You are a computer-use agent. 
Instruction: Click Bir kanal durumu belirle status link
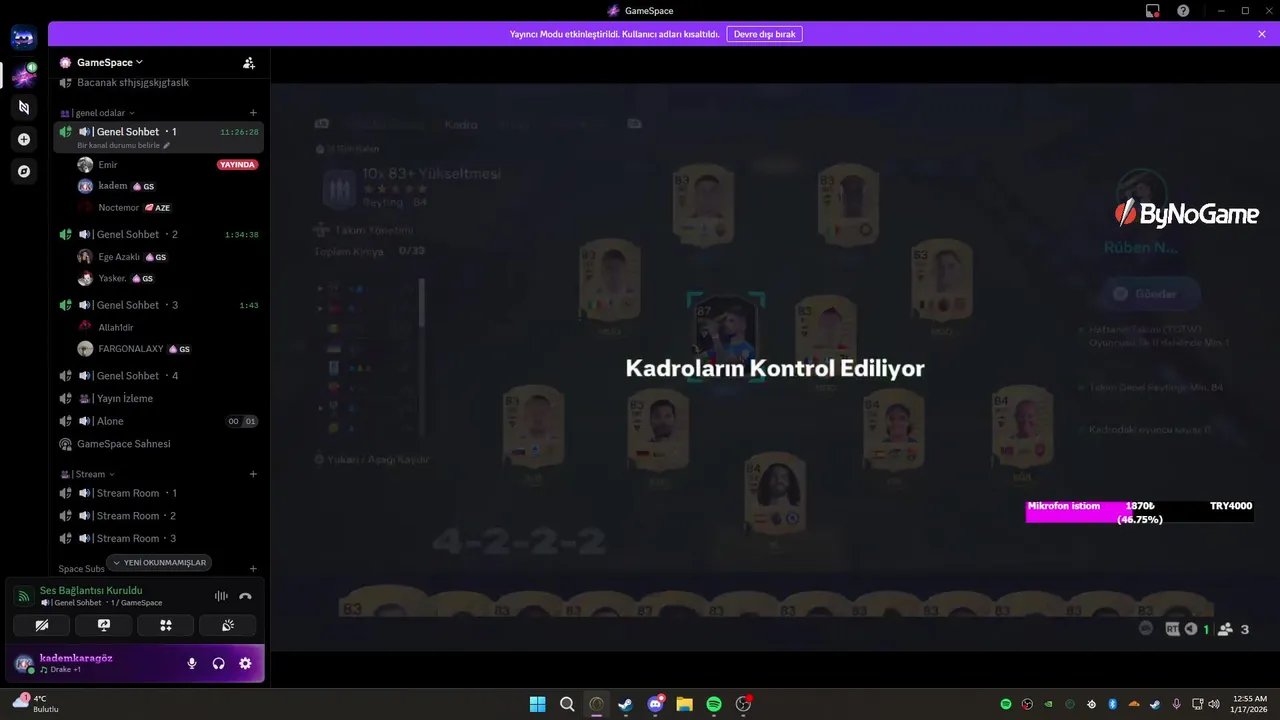pos(123,146)
